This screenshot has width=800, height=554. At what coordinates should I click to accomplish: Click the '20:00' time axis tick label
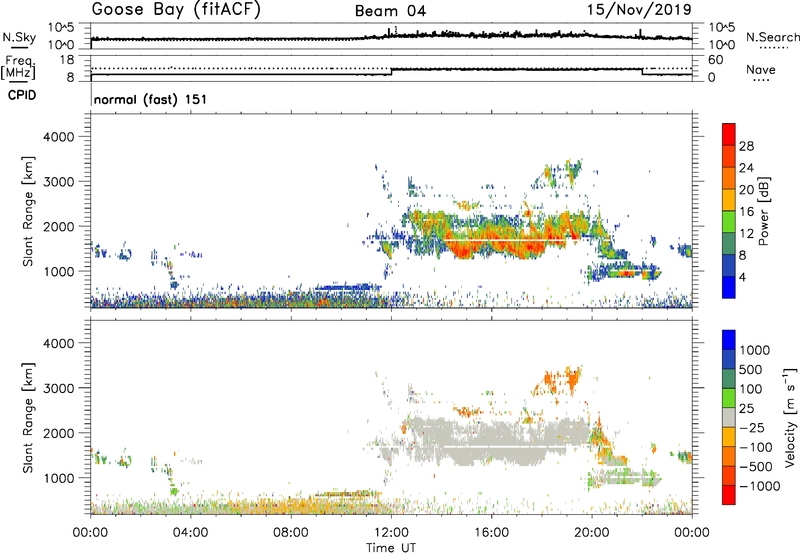coord(591,533)
